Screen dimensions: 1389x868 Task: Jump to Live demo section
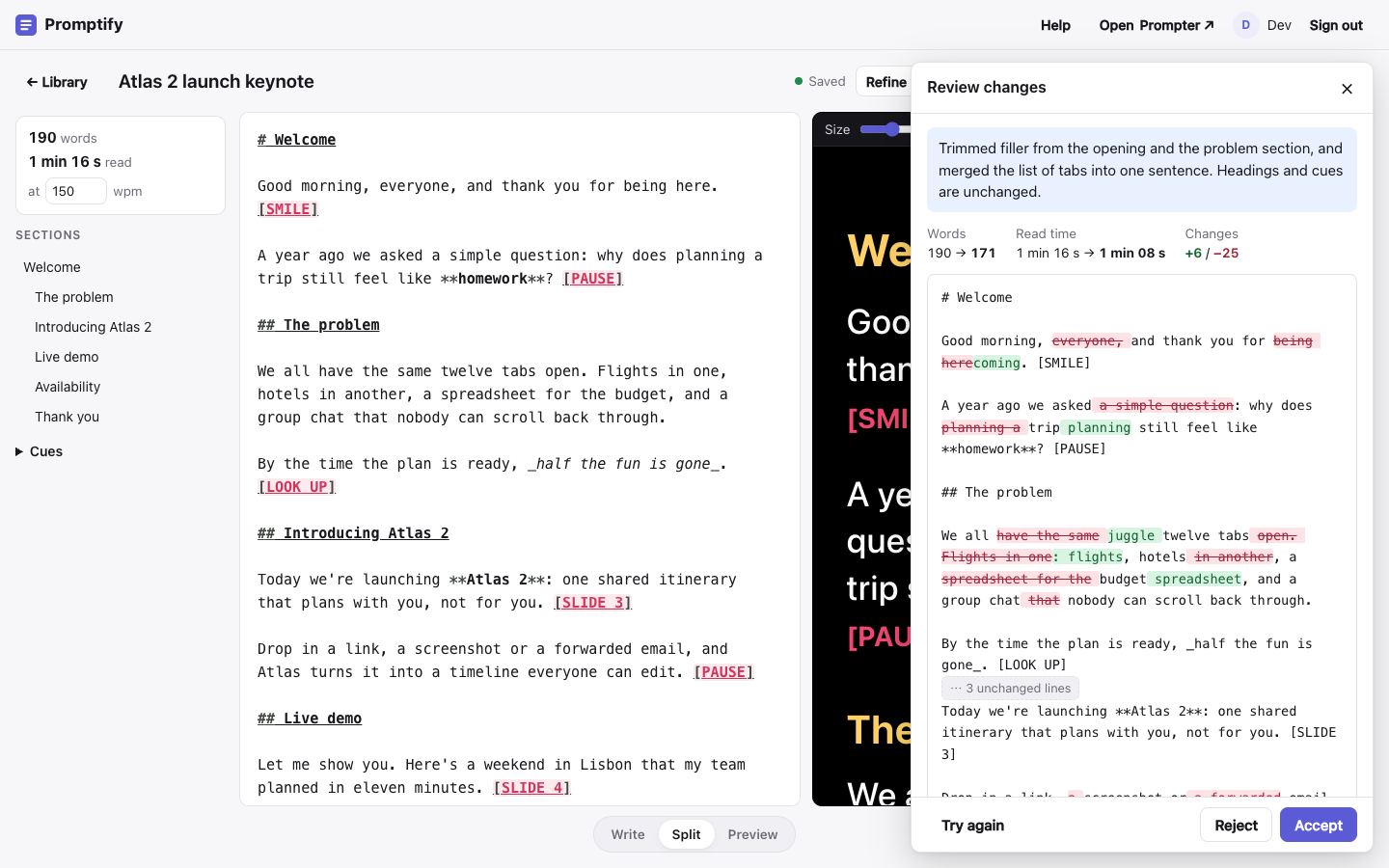click(67, 357)
